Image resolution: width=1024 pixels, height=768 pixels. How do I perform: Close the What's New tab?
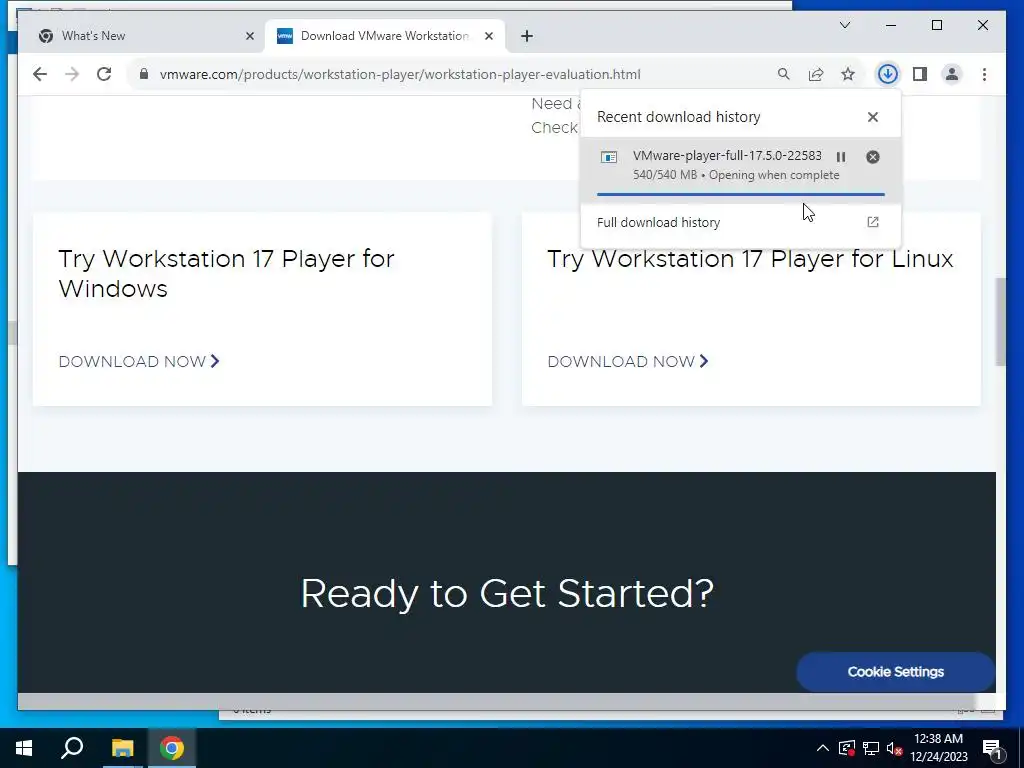249,36
